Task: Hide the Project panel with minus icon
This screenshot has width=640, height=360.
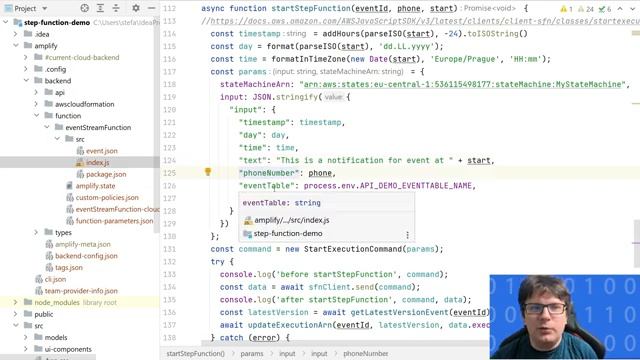Action: [151, 8]
